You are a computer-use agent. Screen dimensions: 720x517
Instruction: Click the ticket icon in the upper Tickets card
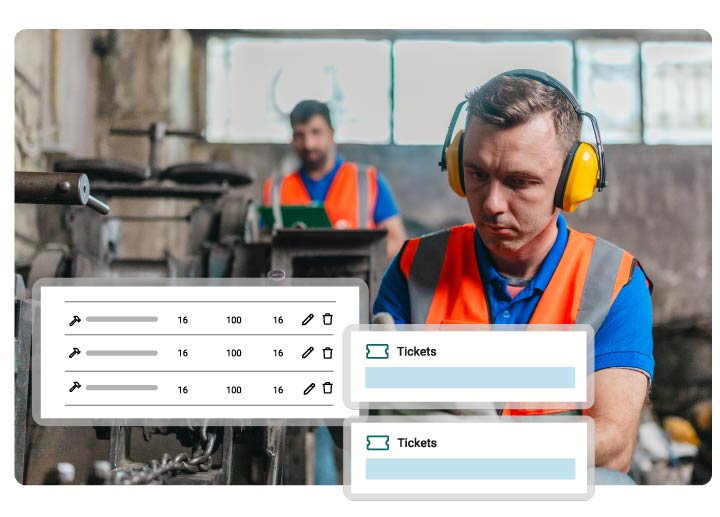377,352
